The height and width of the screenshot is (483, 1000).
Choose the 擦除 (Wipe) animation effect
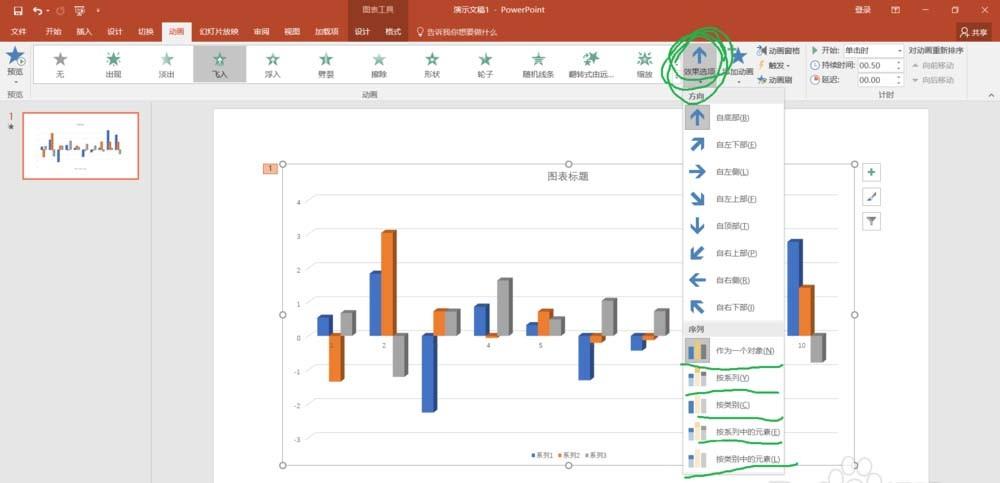click(x=379, y=64)
